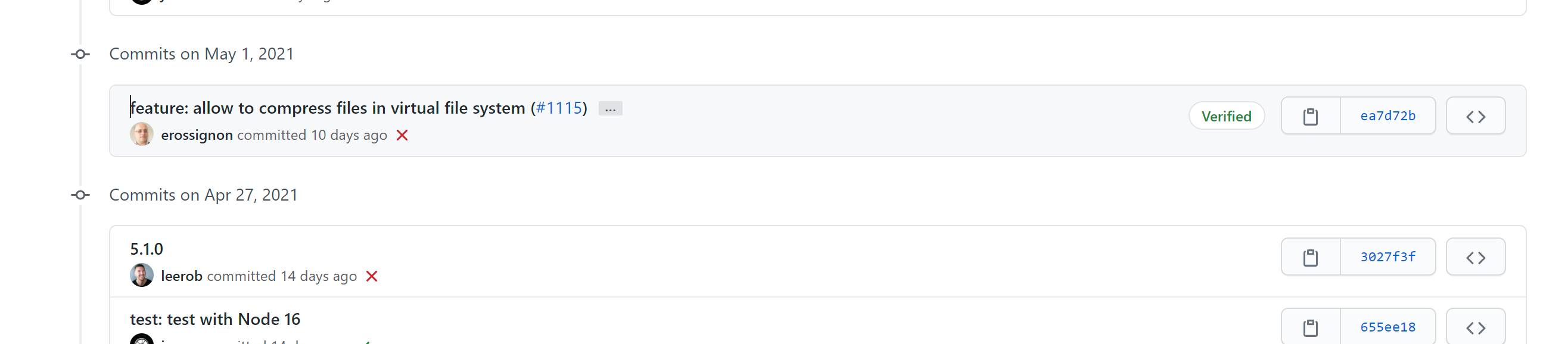View commit ea7d72b details
This screenshot has width=1568, height=344.
pos(1388,115)
